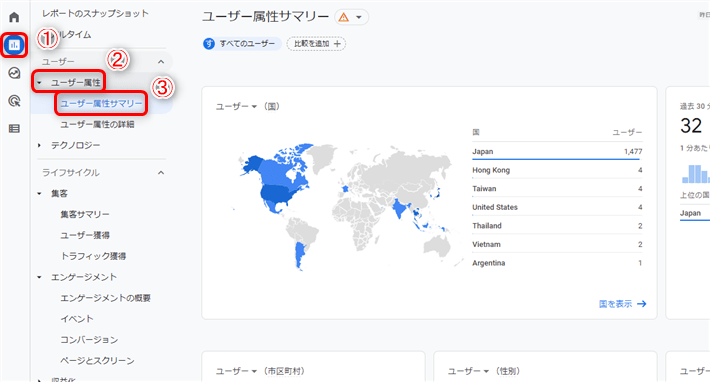Open 集客サマリー report
The image size is (710, 382).
point(85,214)
